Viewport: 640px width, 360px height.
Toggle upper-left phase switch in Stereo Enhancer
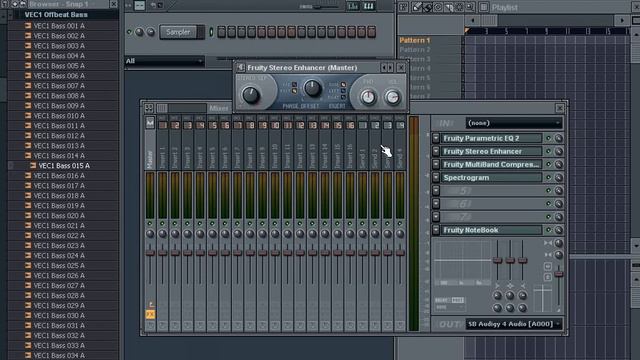(x=294, y=84)
